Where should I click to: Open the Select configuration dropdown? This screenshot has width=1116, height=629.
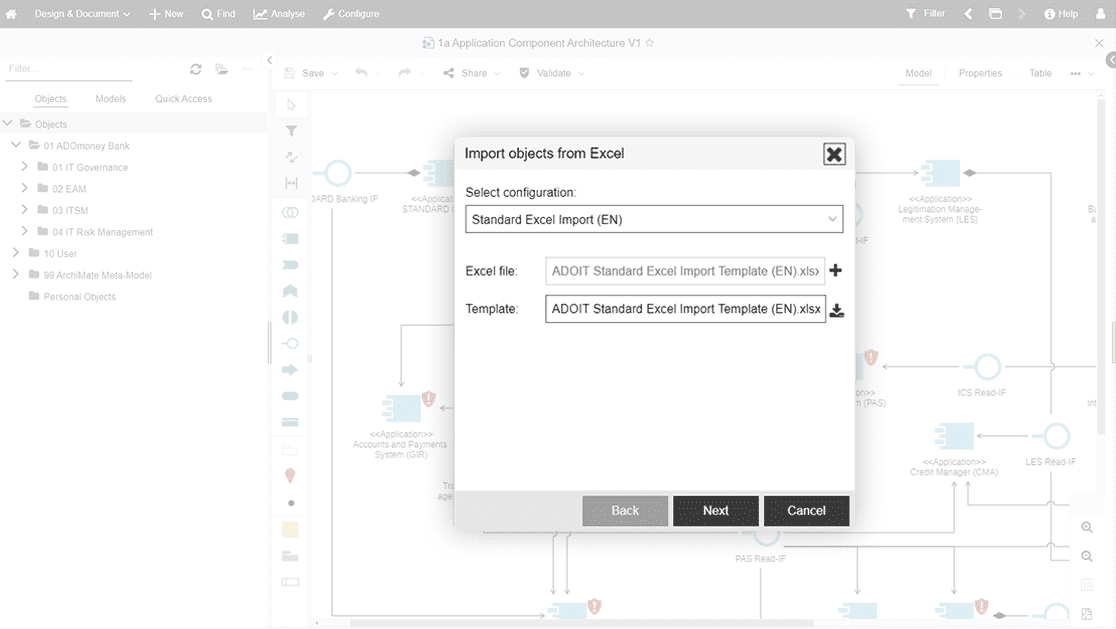pyautogui.click(x=654, y=219)
